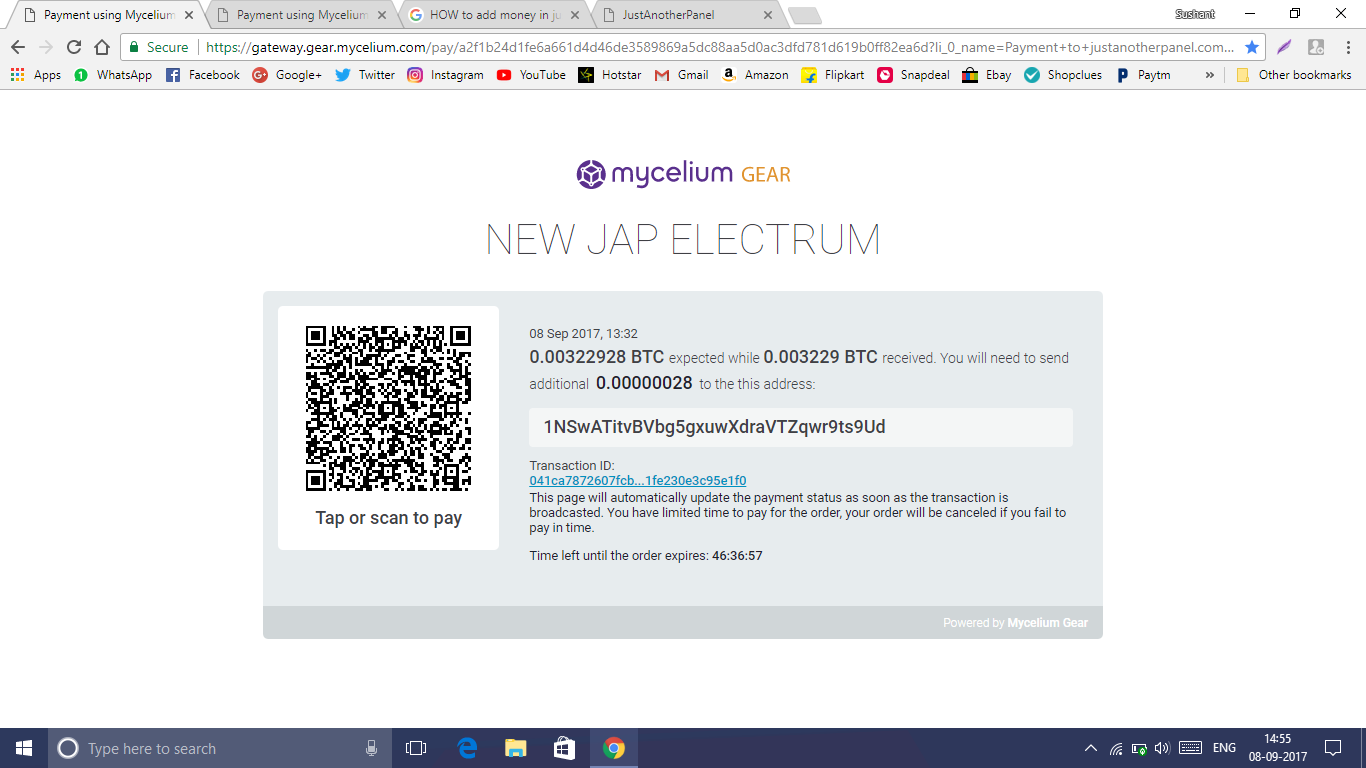The image size is (1366, 768).
Task: Open the Apps shortcut in the bookmarks bar
Action: [36, 75]
